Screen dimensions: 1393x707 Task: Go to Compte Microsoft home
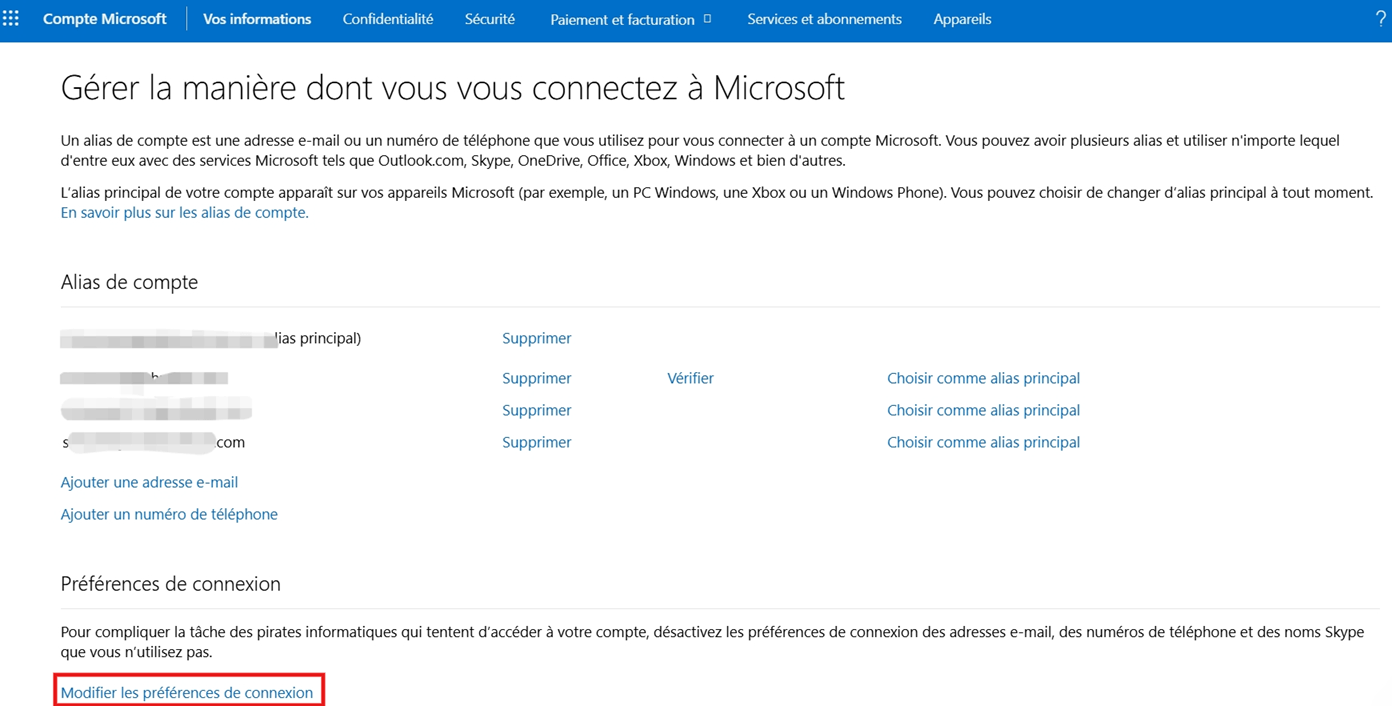coord(104,19)
